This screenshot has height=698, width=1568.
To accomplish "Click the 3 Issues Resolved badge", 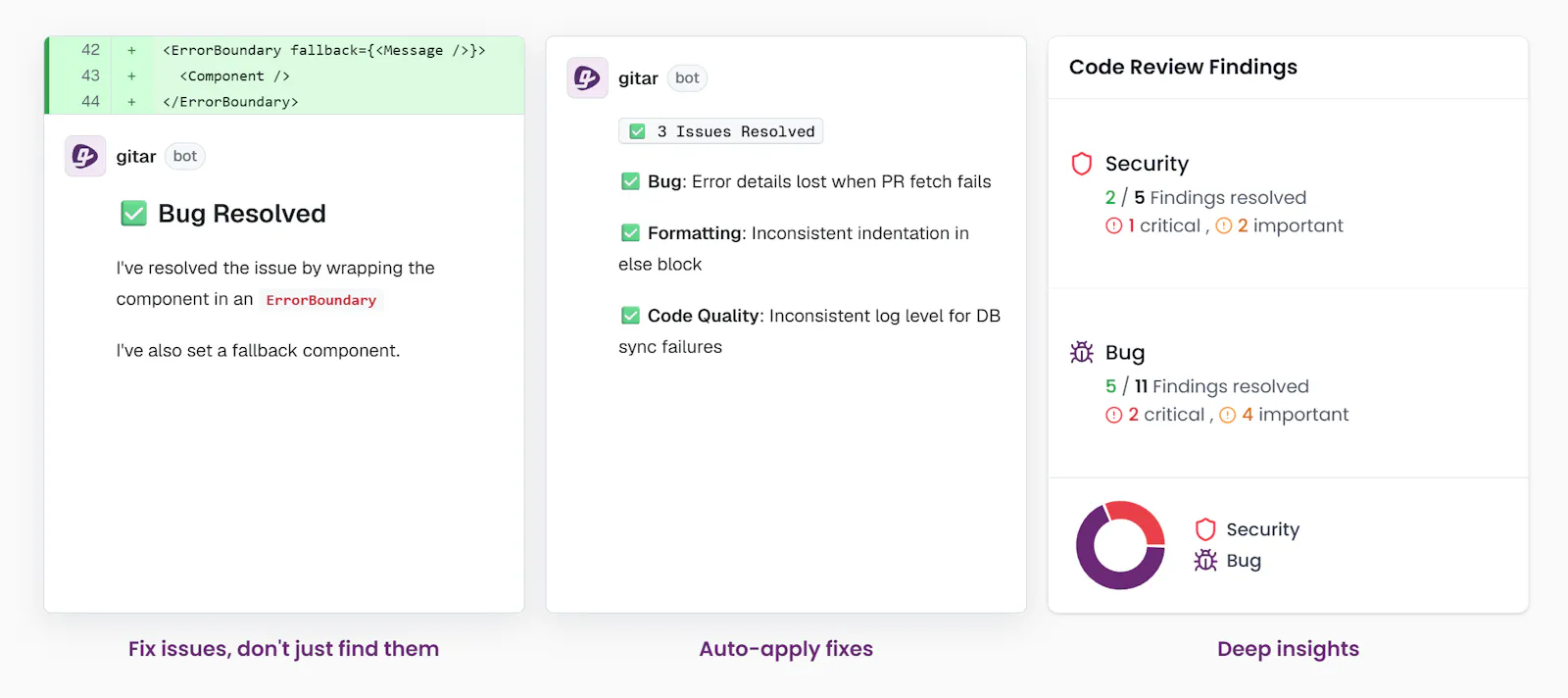I will (x=721, y=131).
